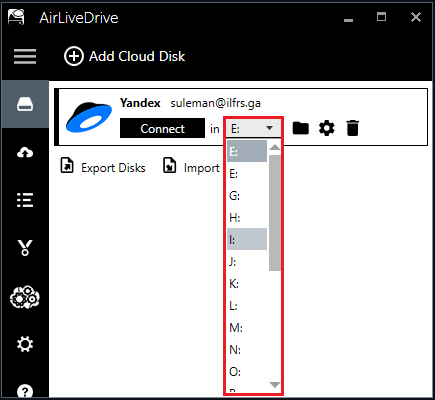Image resolution: width=435 pixels, height=400 pixels.
Task: Maximize the AirLiveDrive window
Action: [x=381, y=17]
